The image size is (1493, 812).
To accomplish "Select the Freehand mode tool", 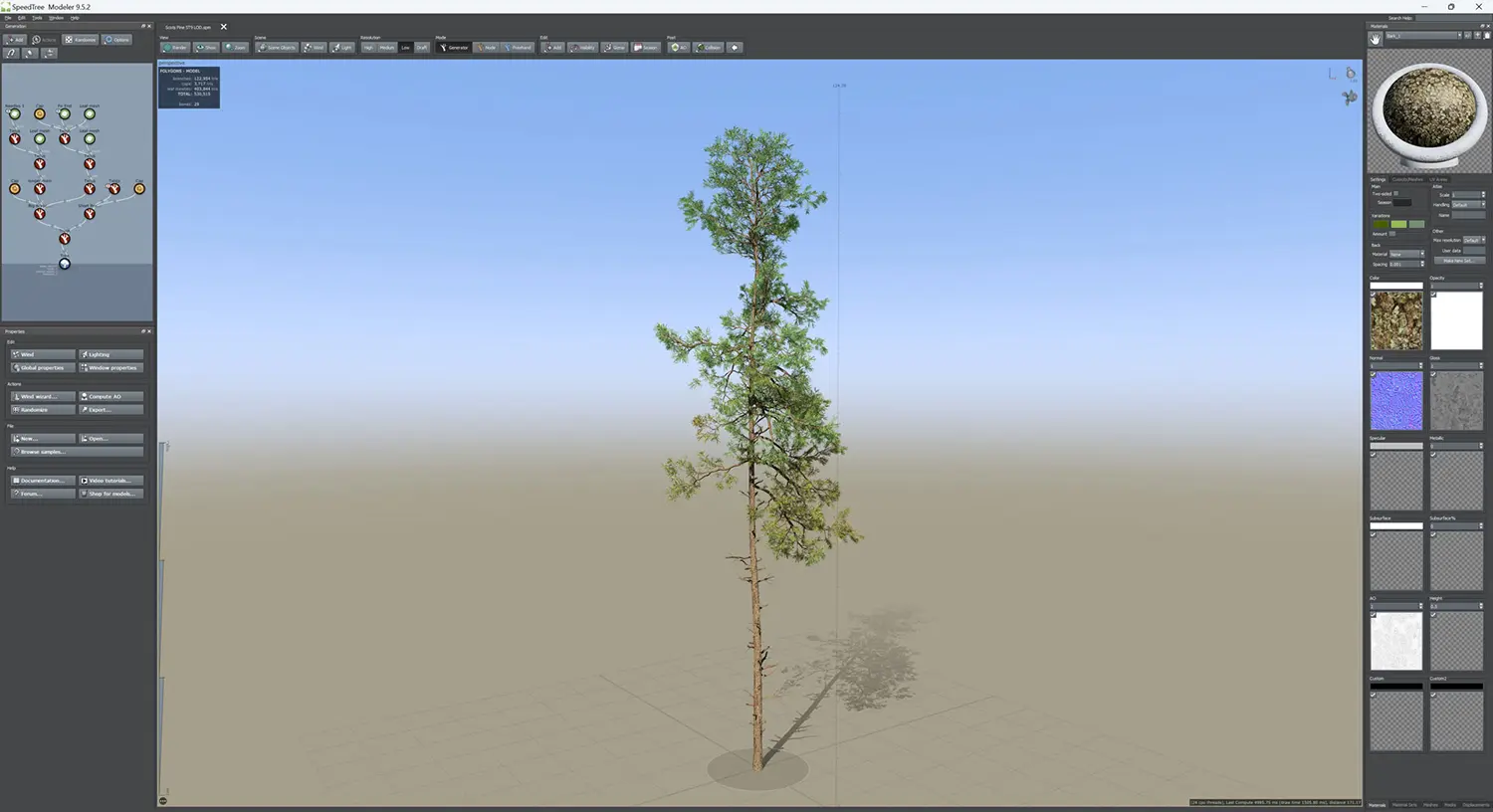I will click(518, 48).
